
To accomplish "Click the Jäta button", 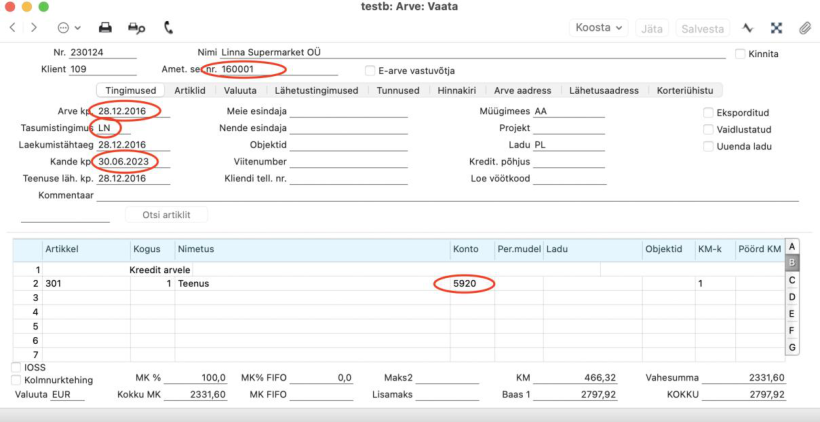I will 652,28.
